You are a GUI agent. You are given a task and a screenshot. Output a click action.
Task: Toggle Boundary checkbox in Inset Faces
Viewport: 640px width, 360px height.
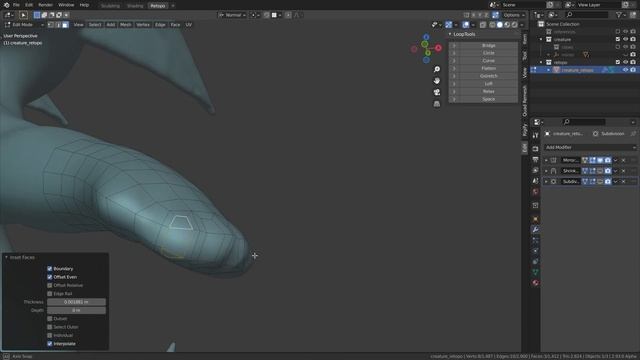click(x=50, y=269)
